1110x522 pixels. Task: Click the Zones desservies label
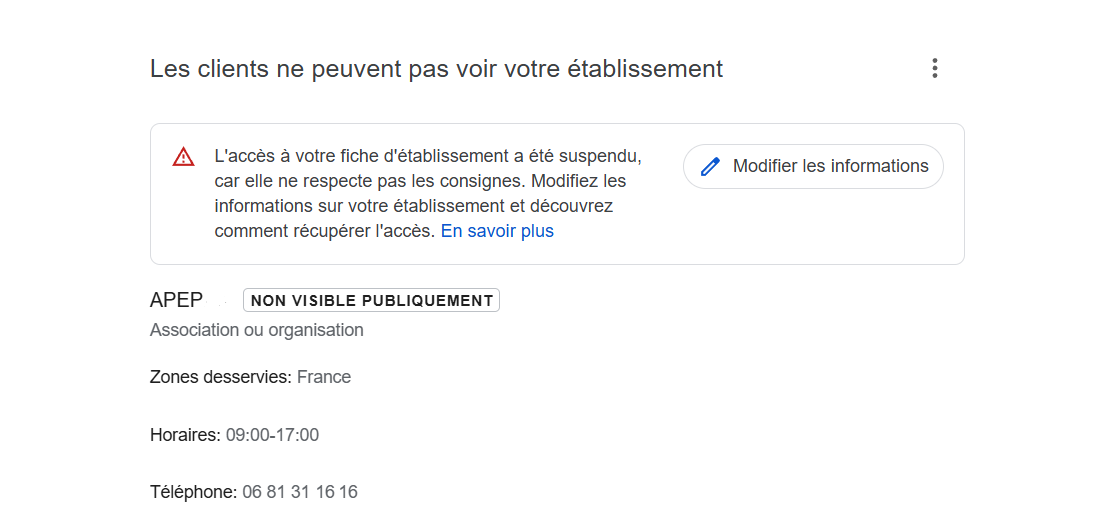pos(220,377)
